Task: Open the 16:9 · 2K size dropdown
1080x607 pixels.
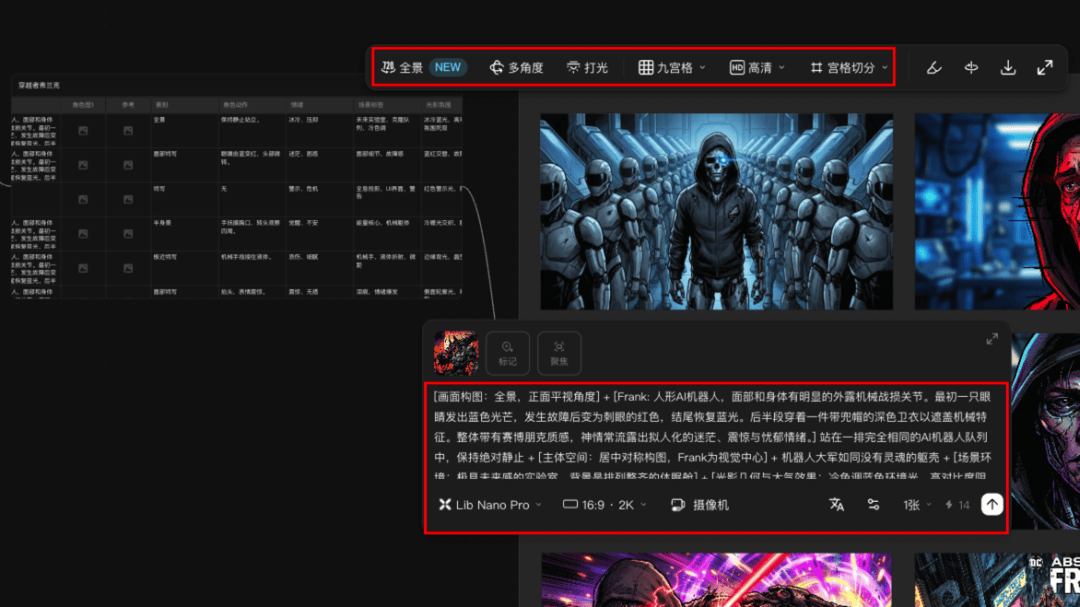Action: click(605, 505)
